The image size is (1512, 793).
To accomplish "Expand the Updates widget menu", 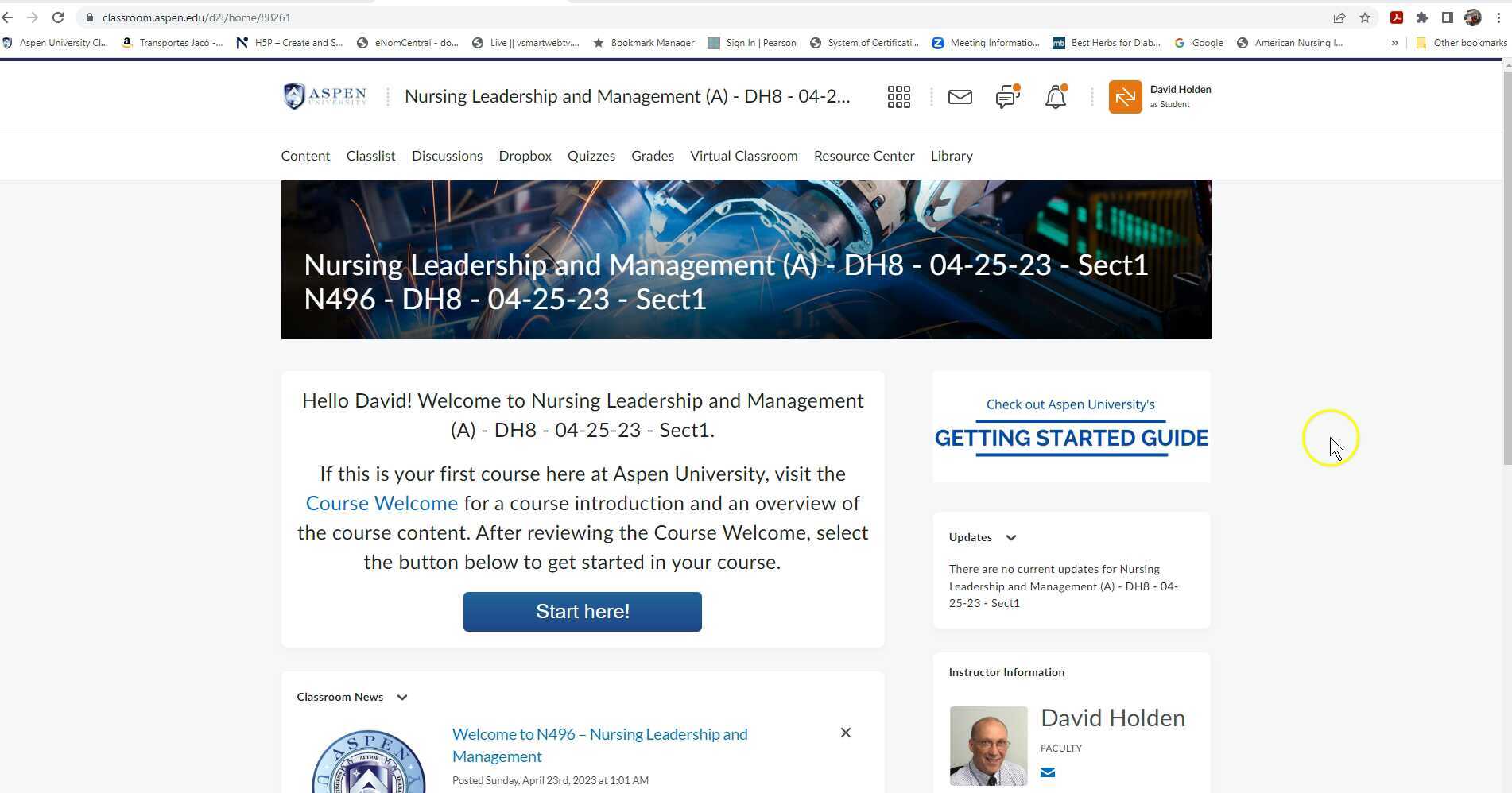I will coord(1010,538).
